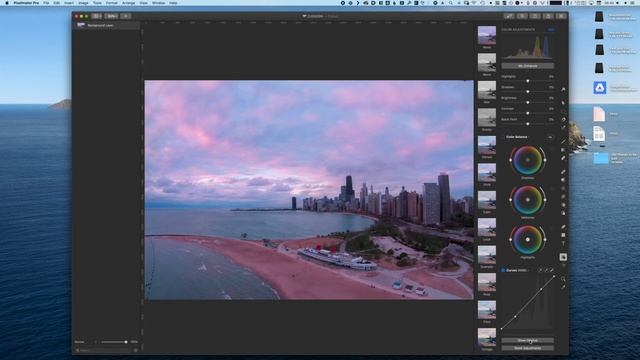
Task: Open the Curves RGB channel dropdown
Action: (522, 270)
